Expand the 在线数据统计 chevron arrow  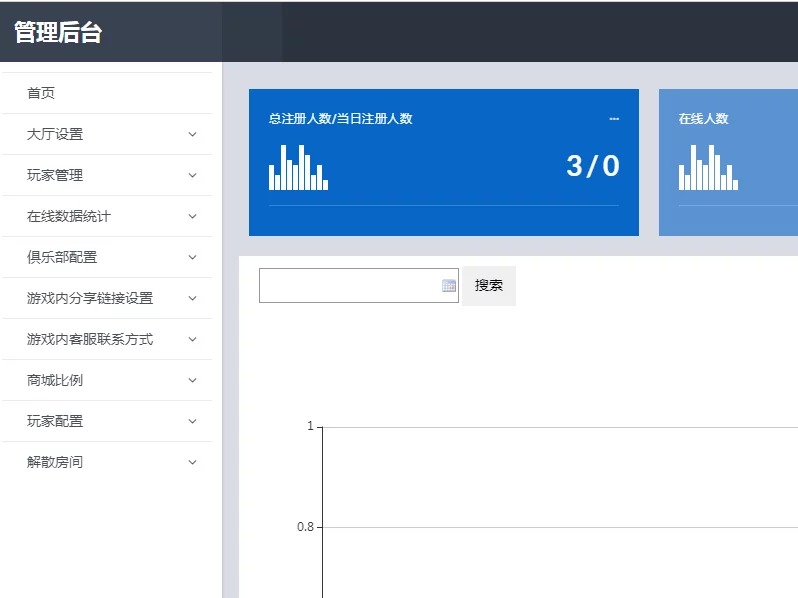193,216
